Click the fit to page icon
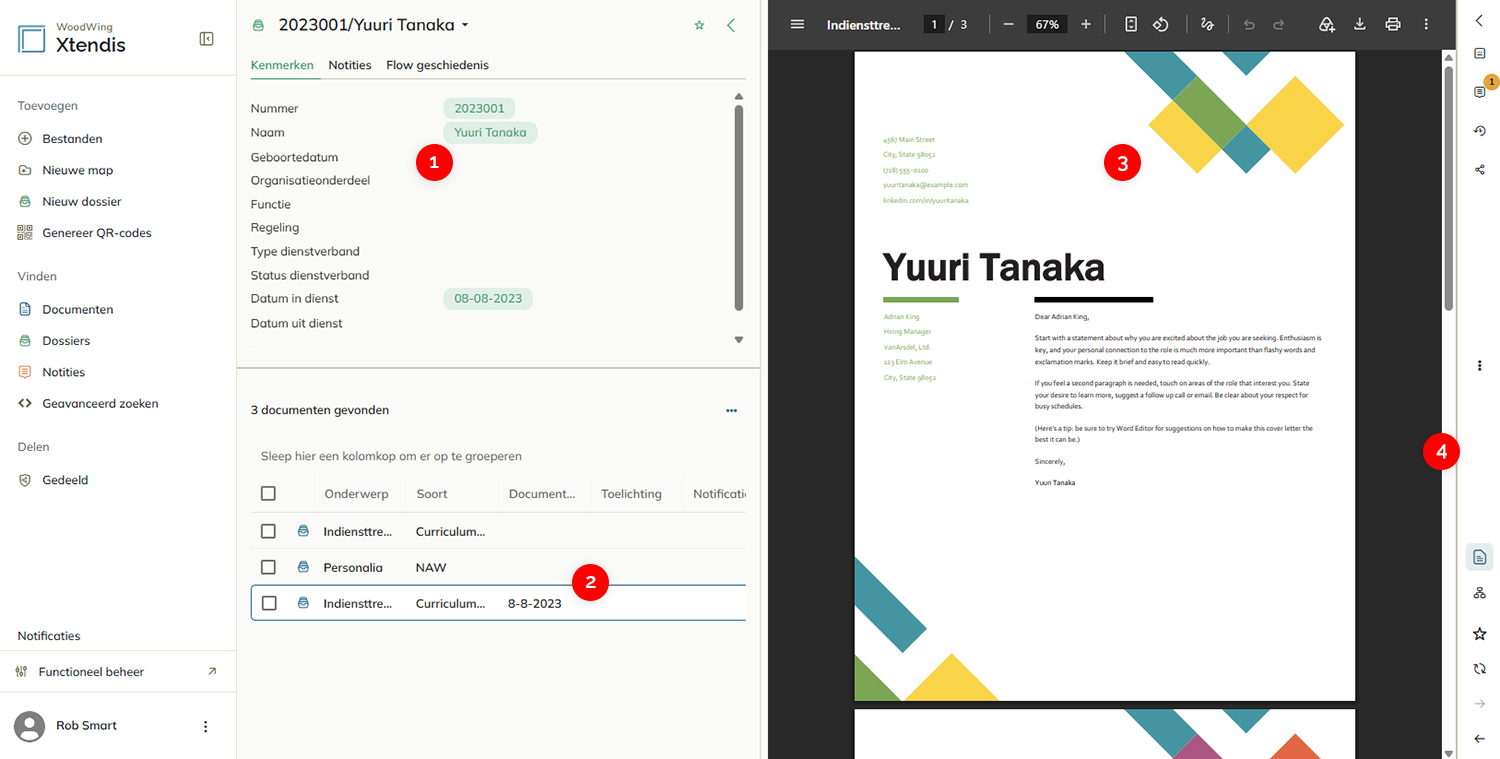Viewport: 1500px width, 759px height. (x=1131, y=24)
